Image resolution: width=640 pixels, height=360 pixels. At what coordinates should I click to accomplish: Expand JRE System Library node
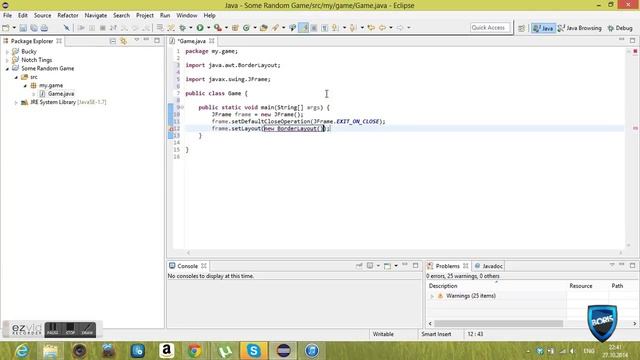[16, 102]
